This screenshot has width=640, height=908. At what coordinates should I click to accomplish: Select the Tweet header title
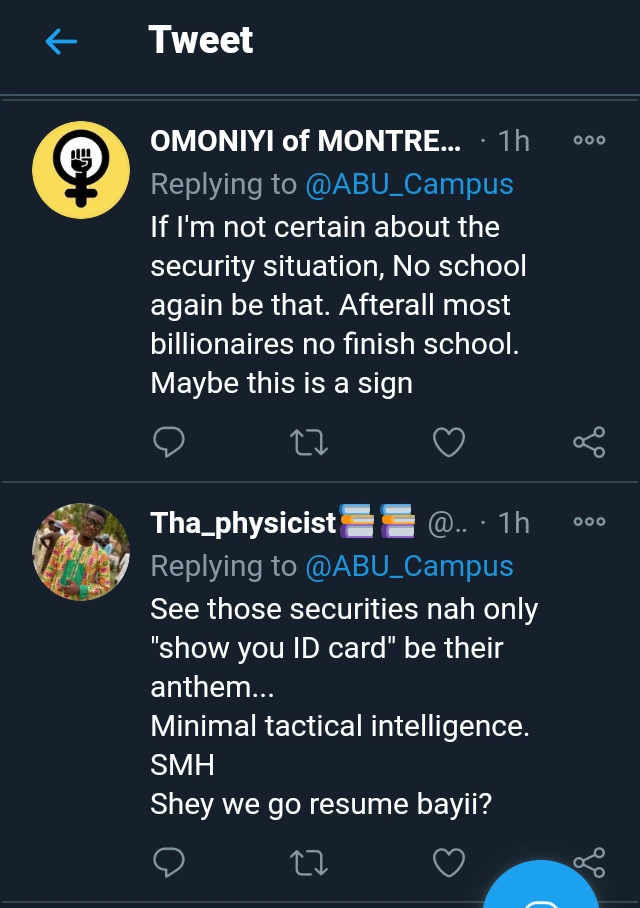201,40
